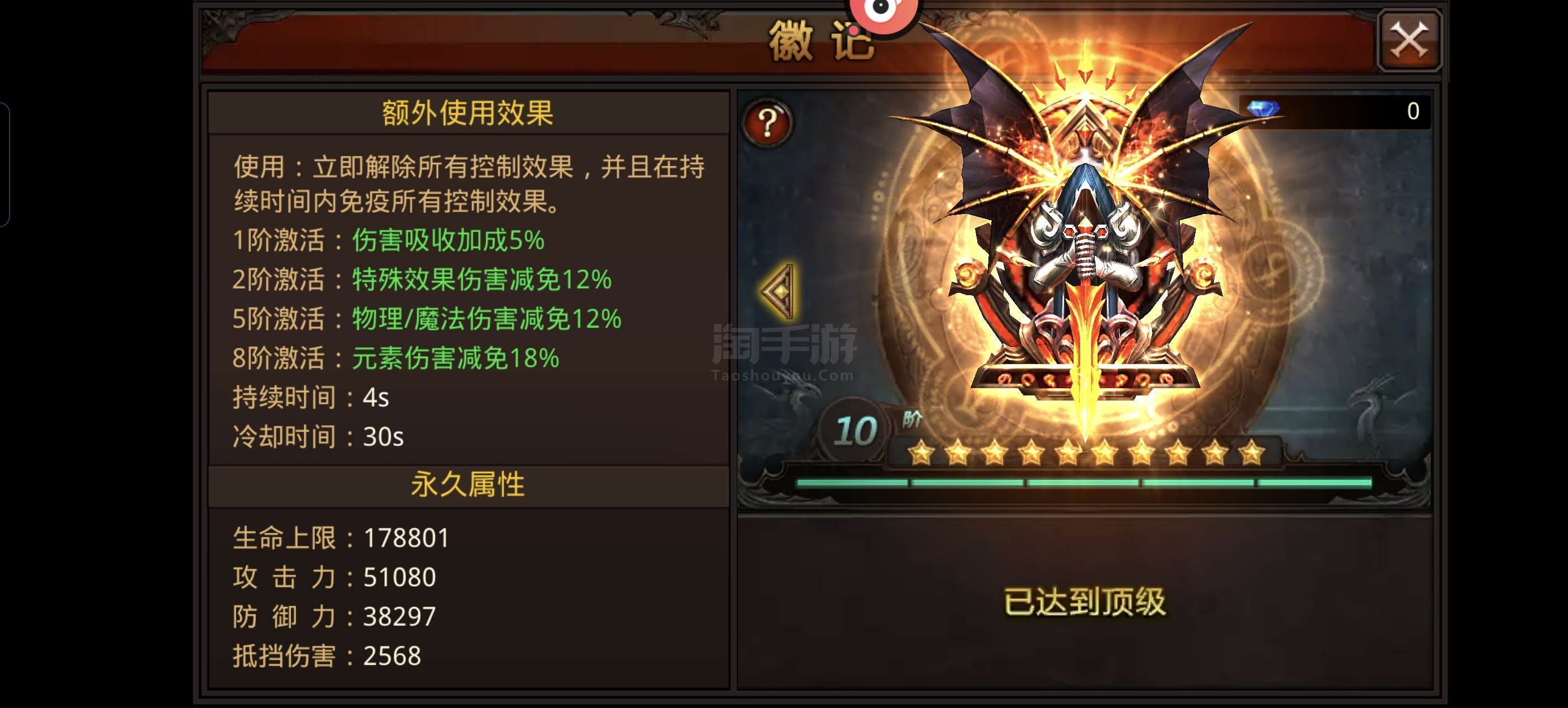The image size is (1568, 708).
Task: Select the 额外使用效果 section header
Action: pyautogui.click(x=468, y=113)
